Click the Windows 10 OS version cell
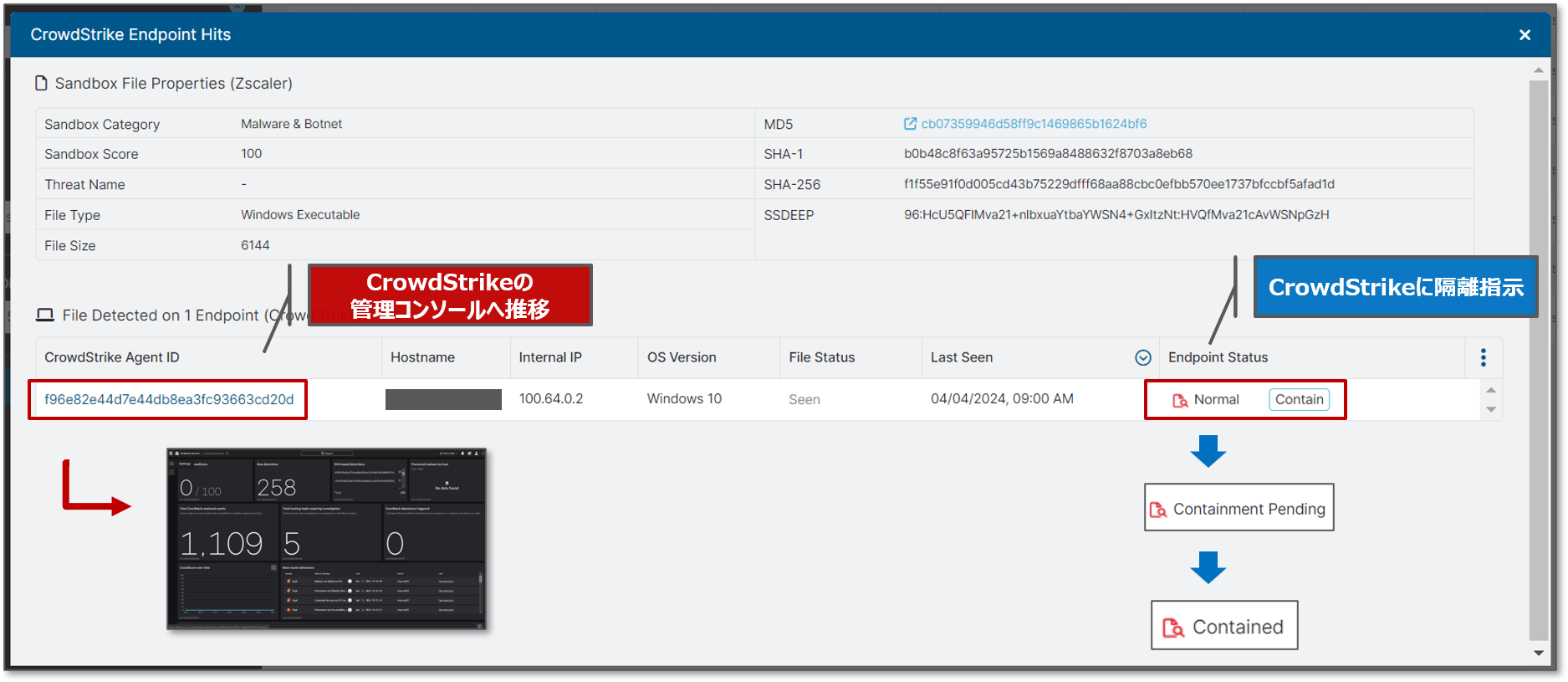The width and height of the screenshot is (1568, 682). (x=684, y=399)
